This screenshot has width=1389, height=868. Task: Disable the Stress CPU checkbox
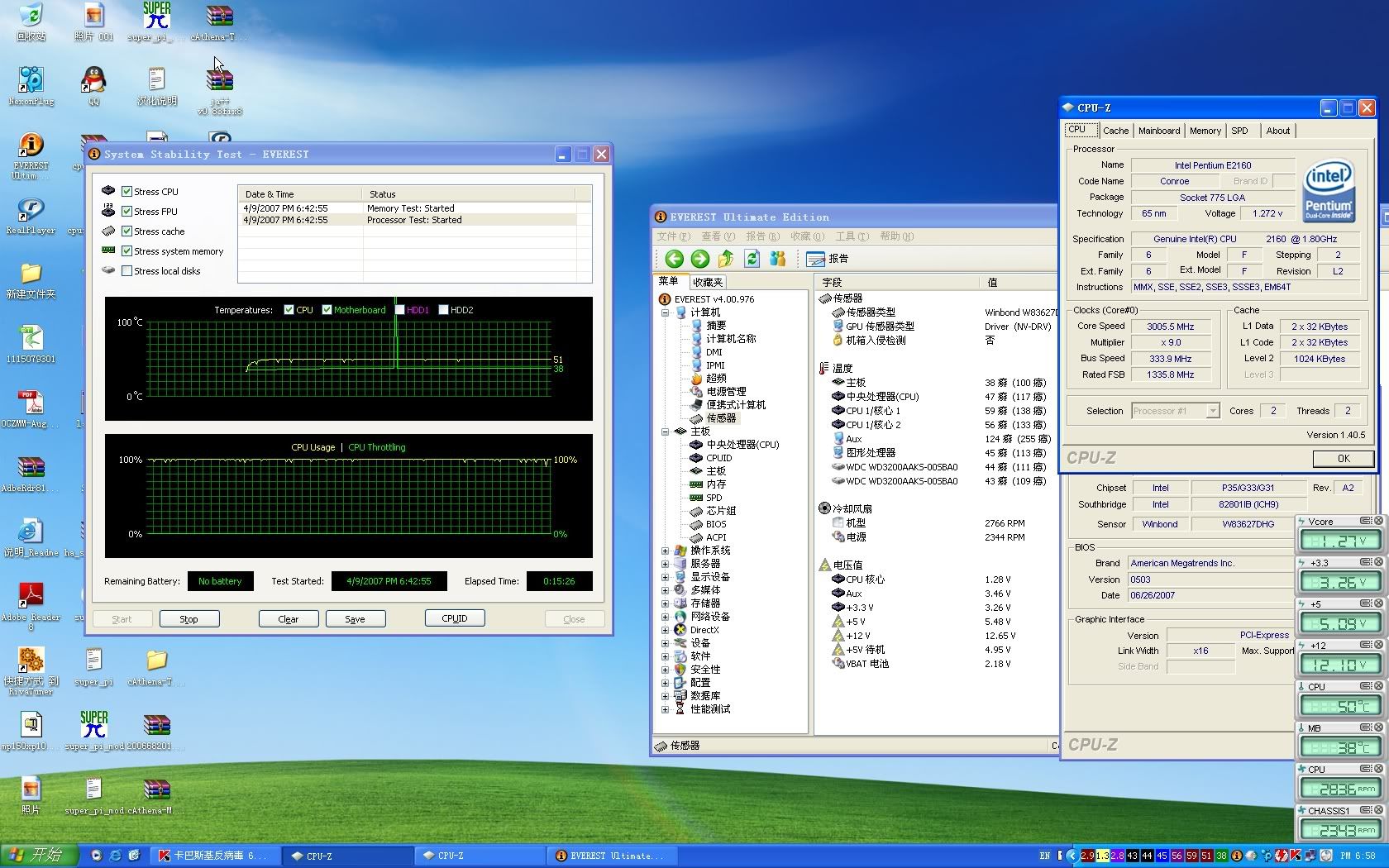[127, 192]
